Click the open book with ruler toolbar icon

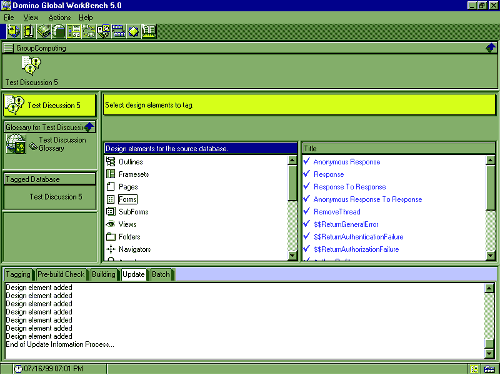[149, 31]
